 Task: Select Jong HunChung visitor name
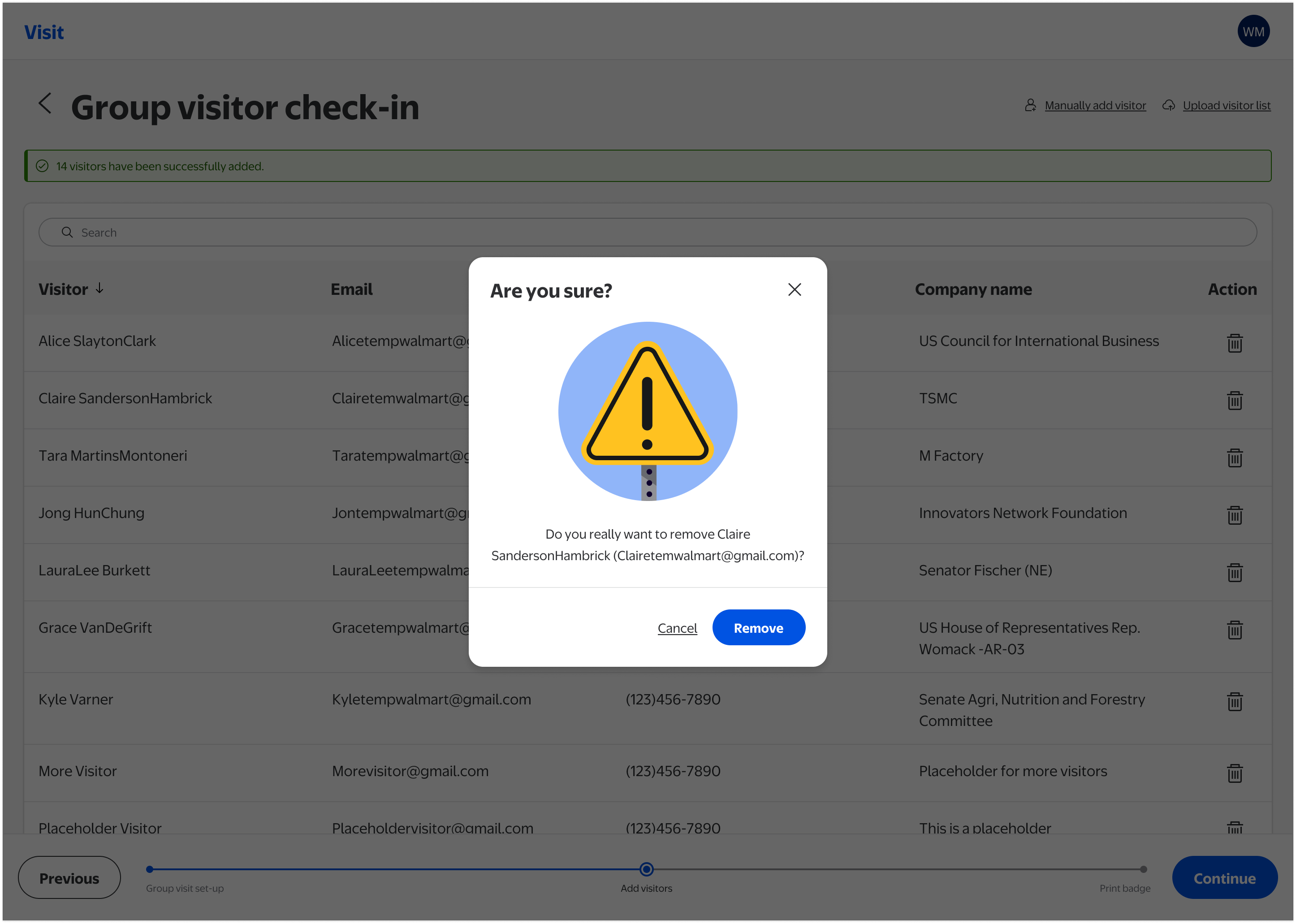pyautogui.click(x=91, y=513)
